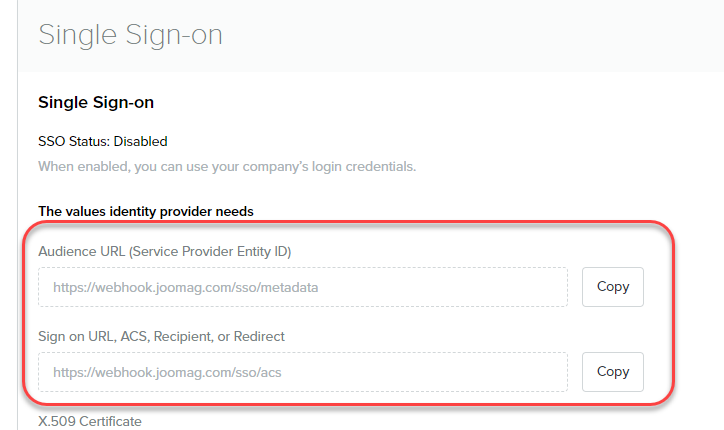Click the SSO Status: Disabled text

[x=102, y=141]
